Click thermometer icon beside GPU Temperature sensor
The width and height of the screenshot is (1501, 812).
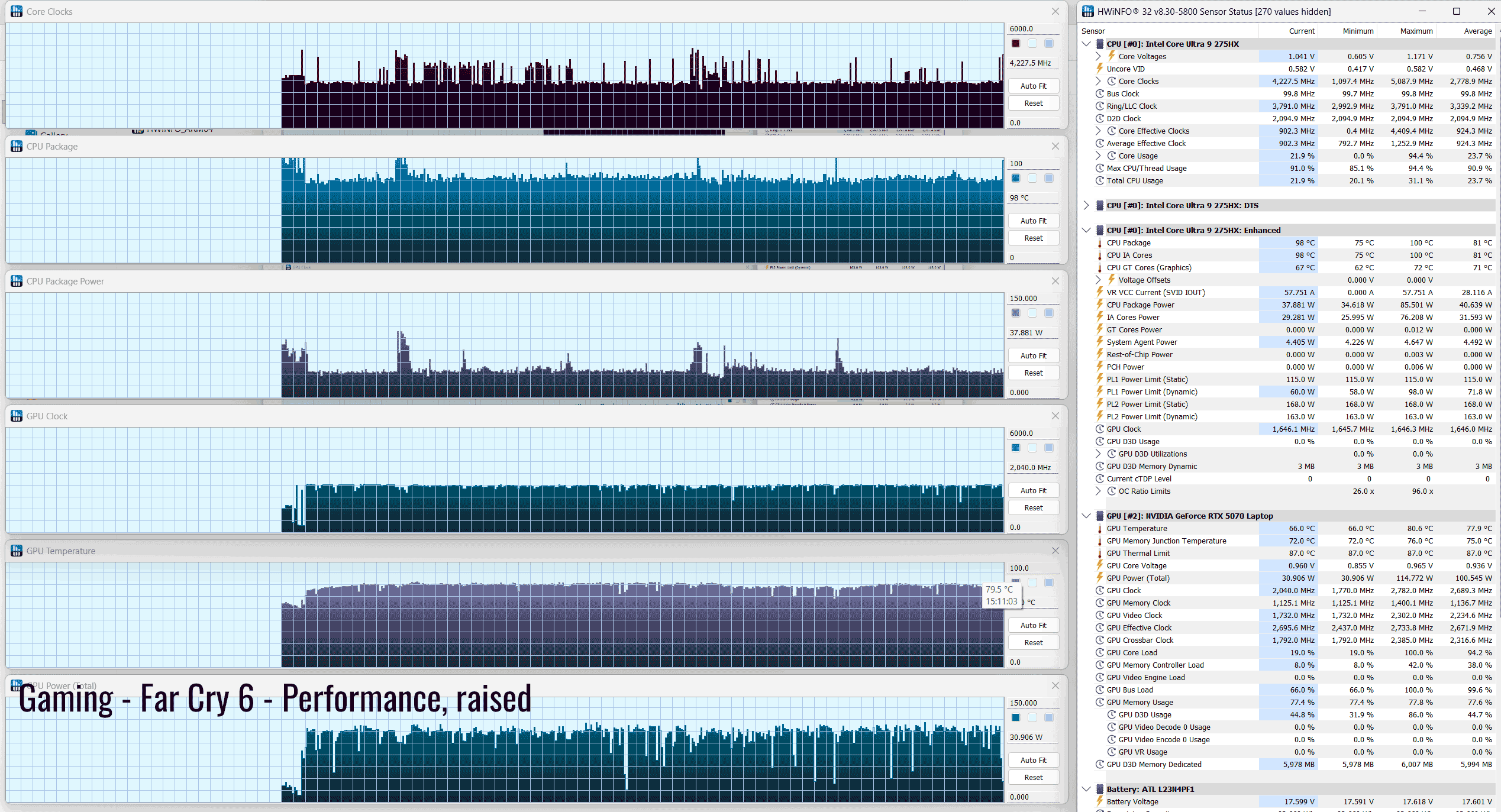1100,529
